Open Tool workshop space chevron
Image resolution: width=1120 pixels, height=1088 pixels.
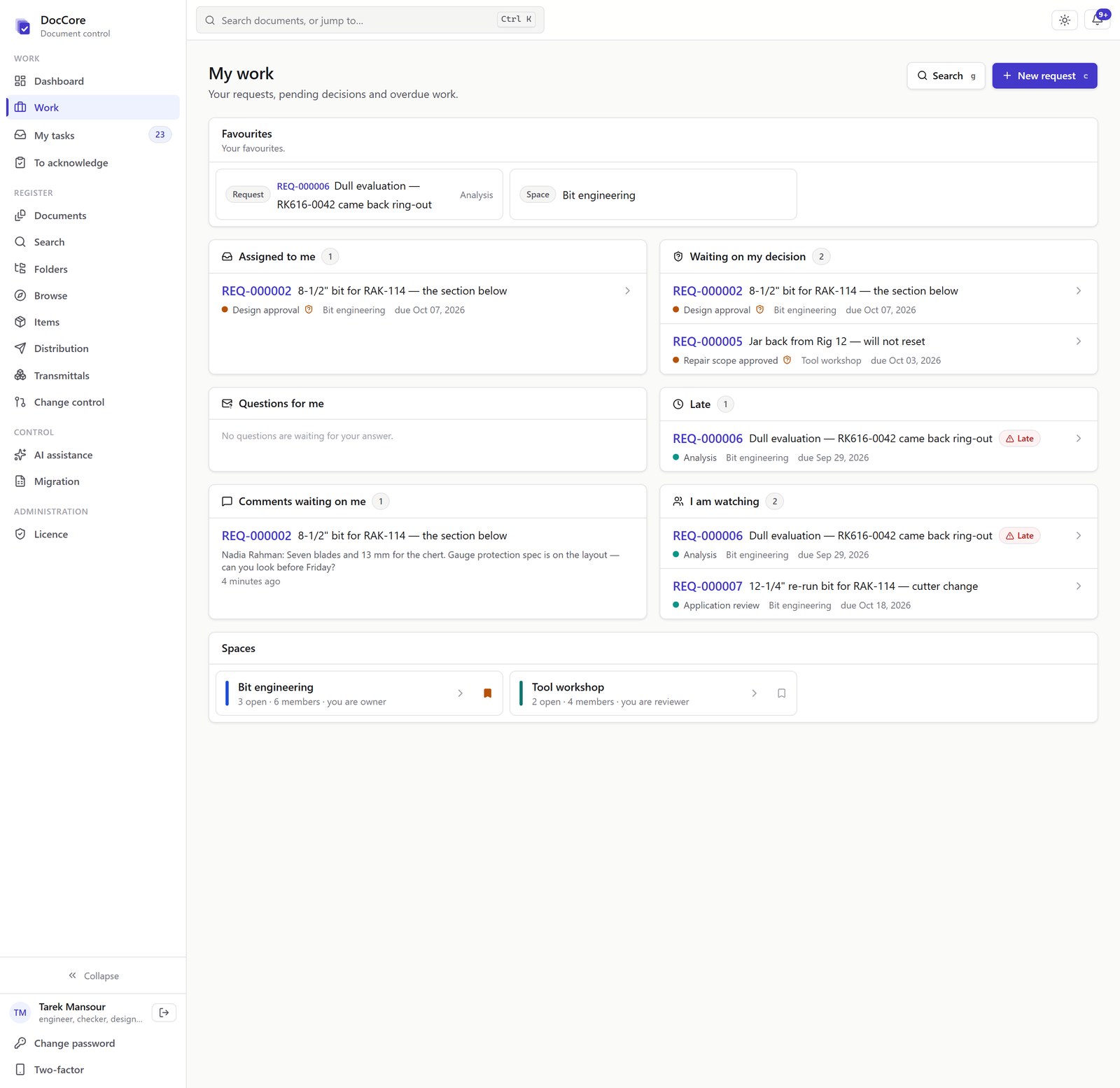tap(754, 693)
